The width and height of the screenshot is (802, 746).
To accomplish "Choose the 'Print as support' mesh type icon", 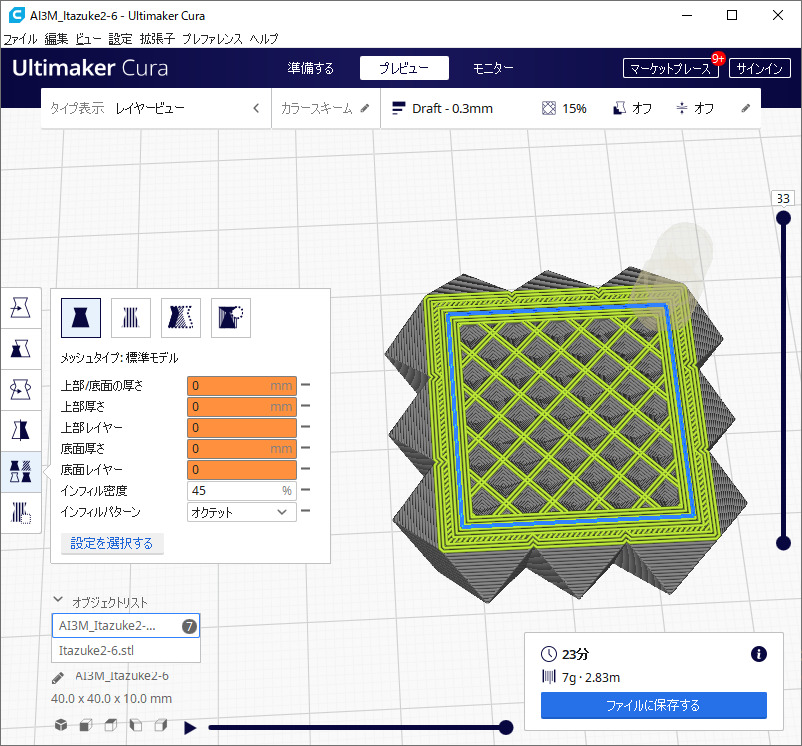I will [130, 318].
